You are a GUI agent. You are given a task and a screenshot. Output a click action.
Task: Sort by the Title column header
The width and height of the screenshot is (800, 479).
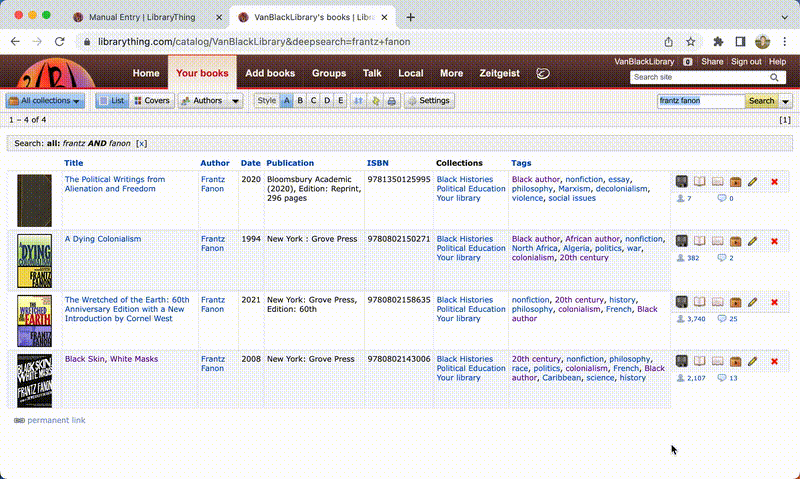point(73,163)
